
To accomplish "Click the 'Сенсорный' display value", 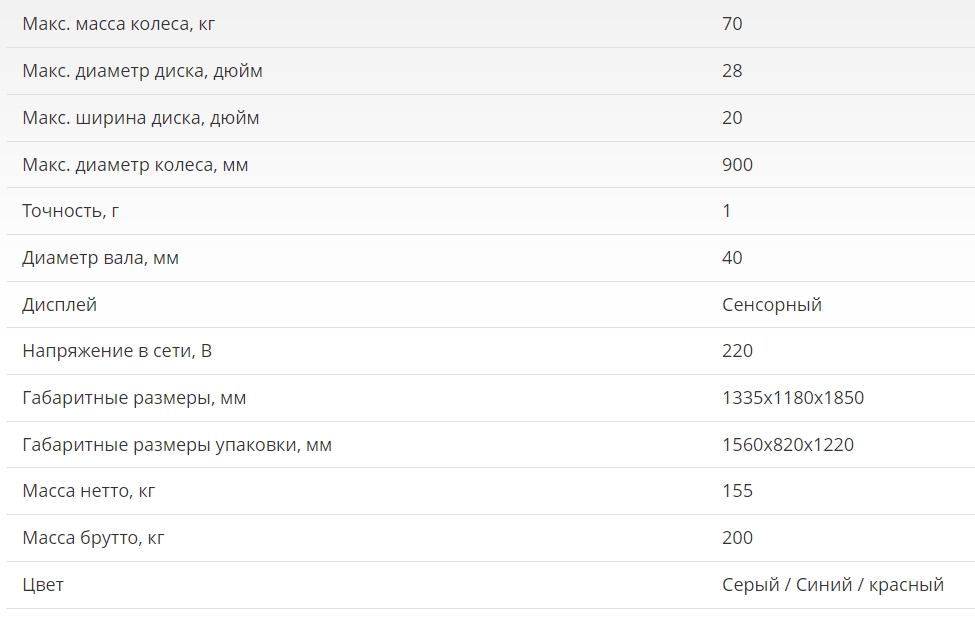I will click(x=771, y=305).
